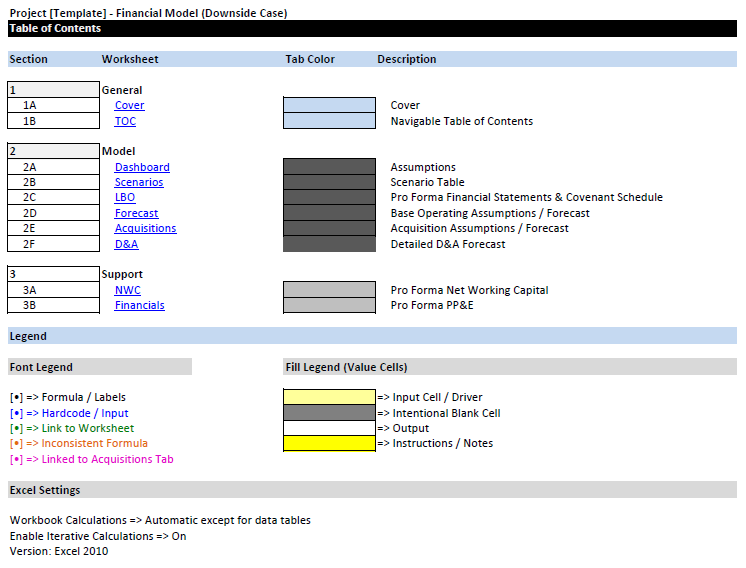Screen dimensions: 746x568
Task: Select the Acquisition Assumptions / Forecast description
Action: [480, 228]
